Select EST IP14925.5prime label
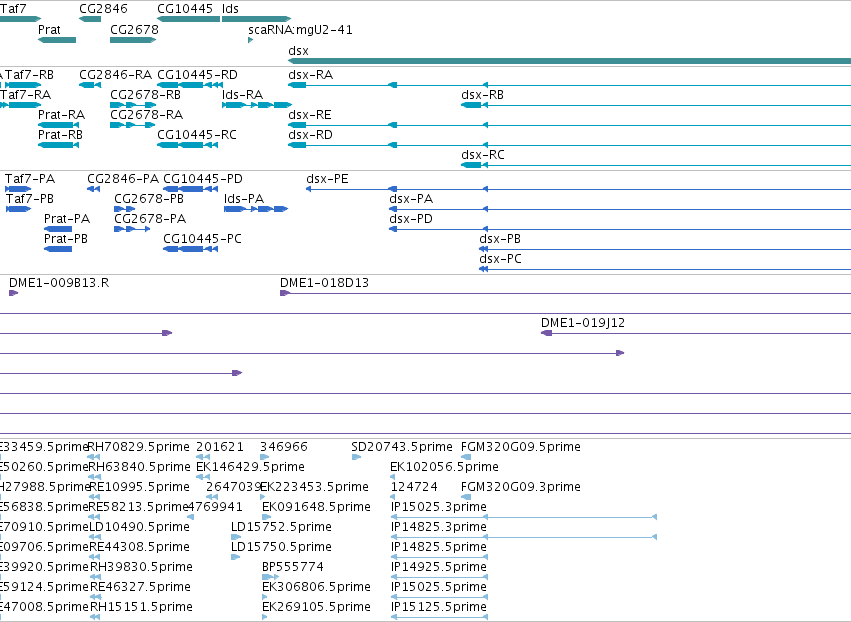 click(439, 568)
